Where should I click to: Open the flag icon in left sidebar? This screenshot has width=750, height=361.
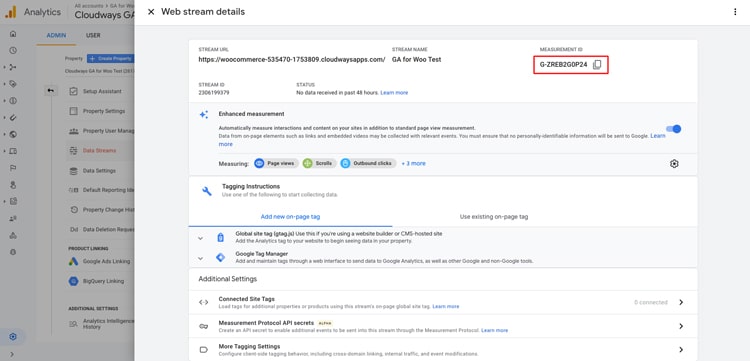pos(13,168)
